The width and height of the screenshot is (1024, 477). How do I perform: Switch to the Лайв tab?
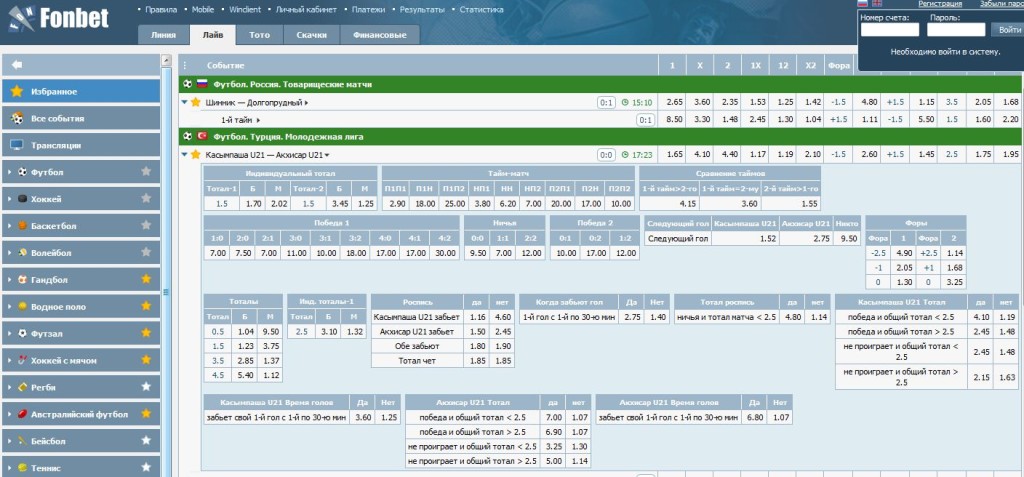(213, 35)
